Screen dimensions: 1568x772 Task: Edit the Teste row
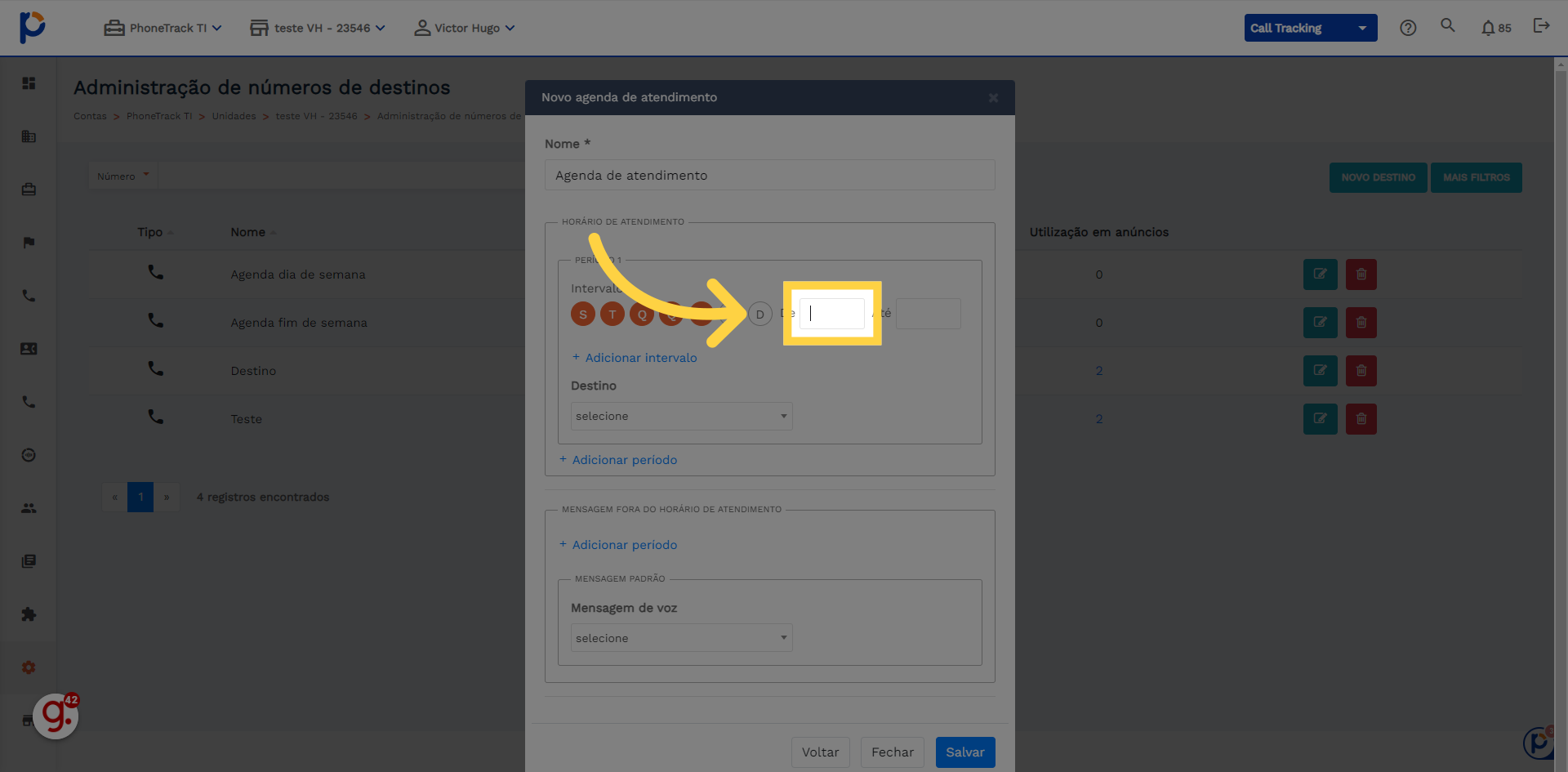[1320, 419]
